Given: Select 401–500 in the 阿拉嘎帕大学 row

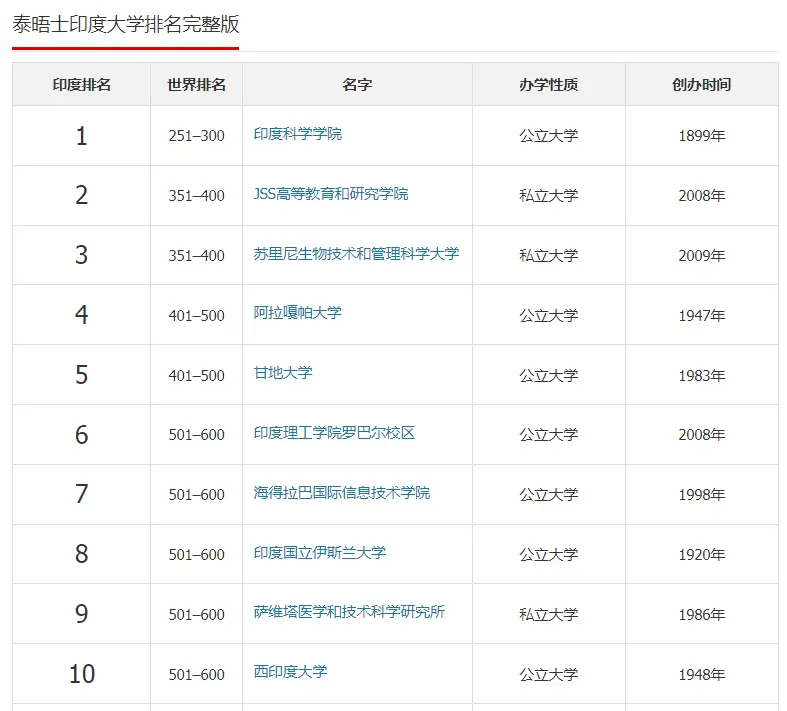Looking at the screenshot, I should tap(196, 316).
